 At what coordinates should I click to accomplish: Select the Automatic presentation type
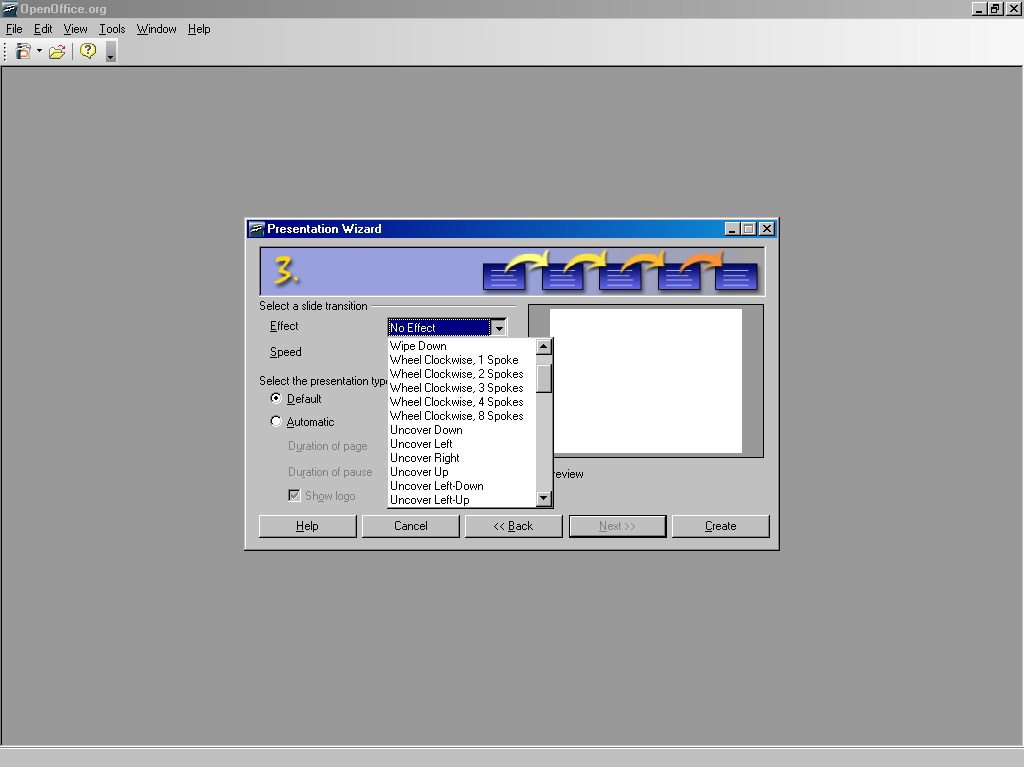[x=277, y=422]
